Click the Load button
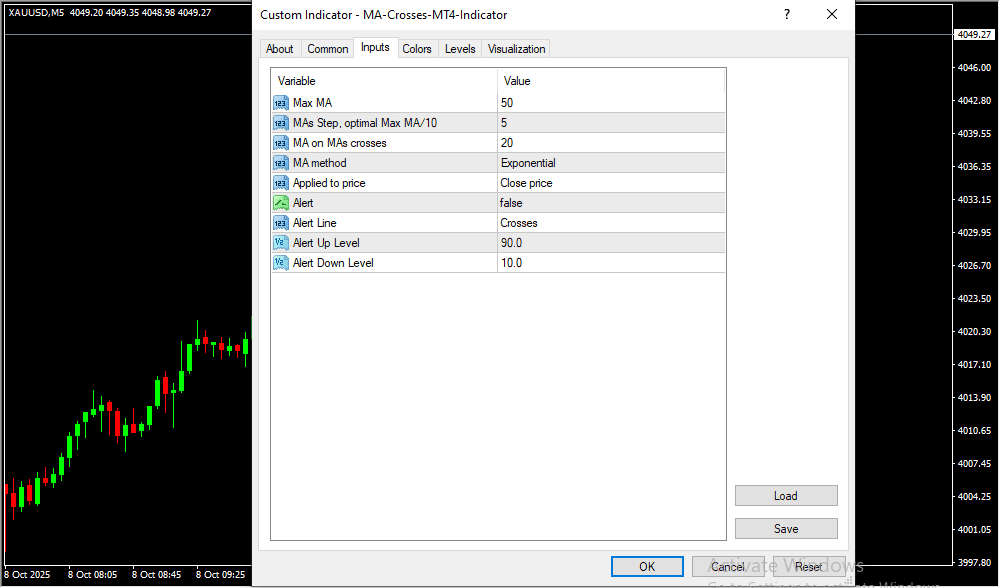The width and height of the screenshot is (1000, 588). pyautogui.click(x=785, y=496)
